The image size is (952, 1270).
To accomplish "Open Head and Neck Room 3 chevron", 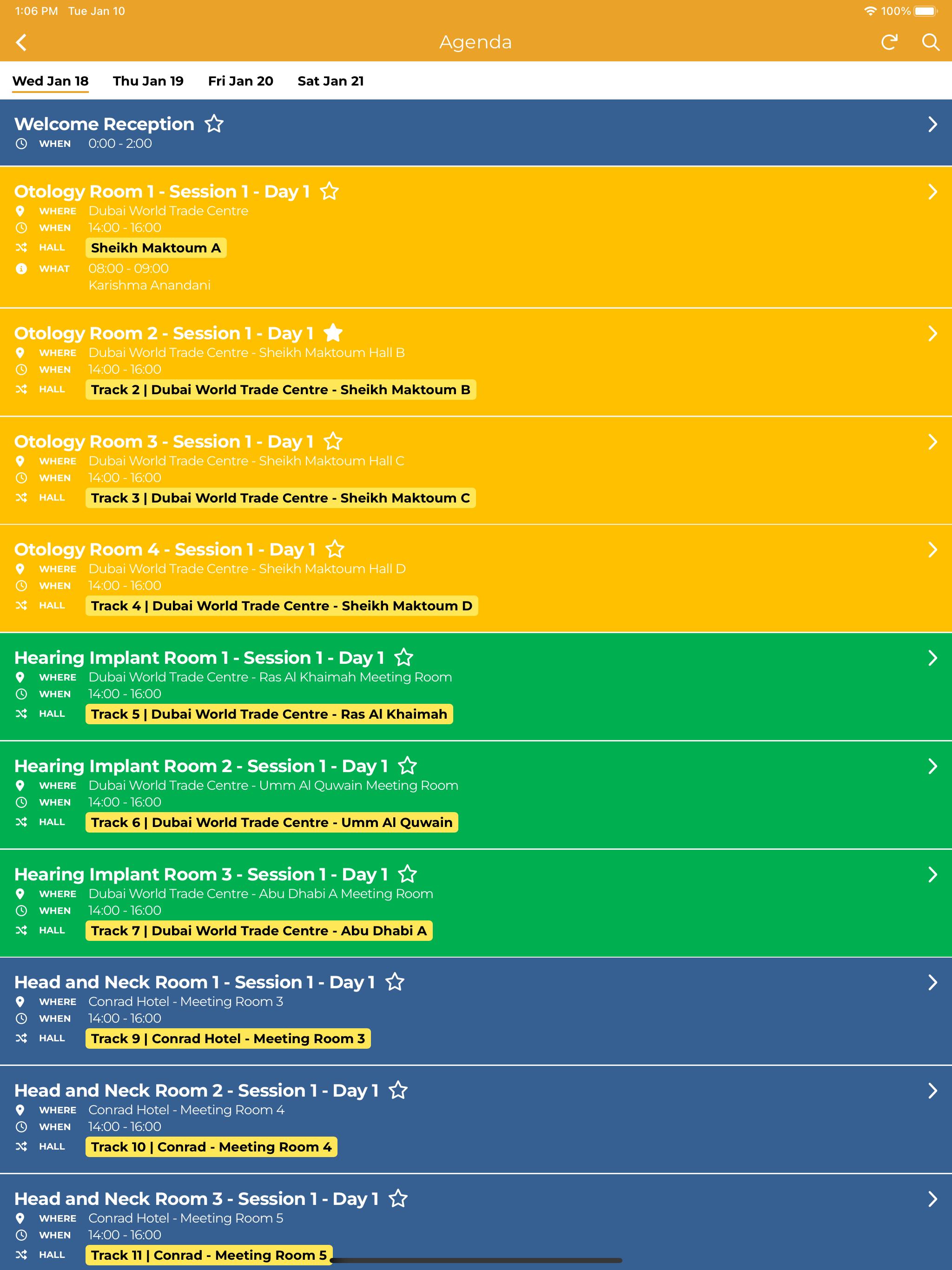I will (932, 1199).
